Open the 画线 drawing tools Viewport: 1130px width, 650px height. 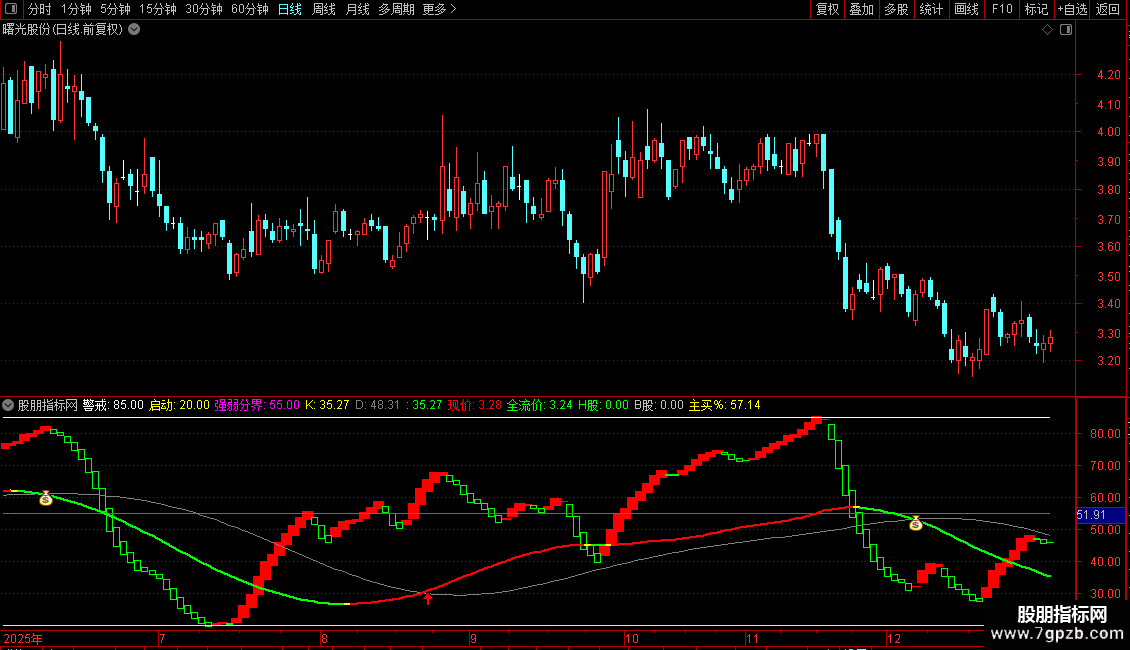pyautogui.click(x=966, y=9)
